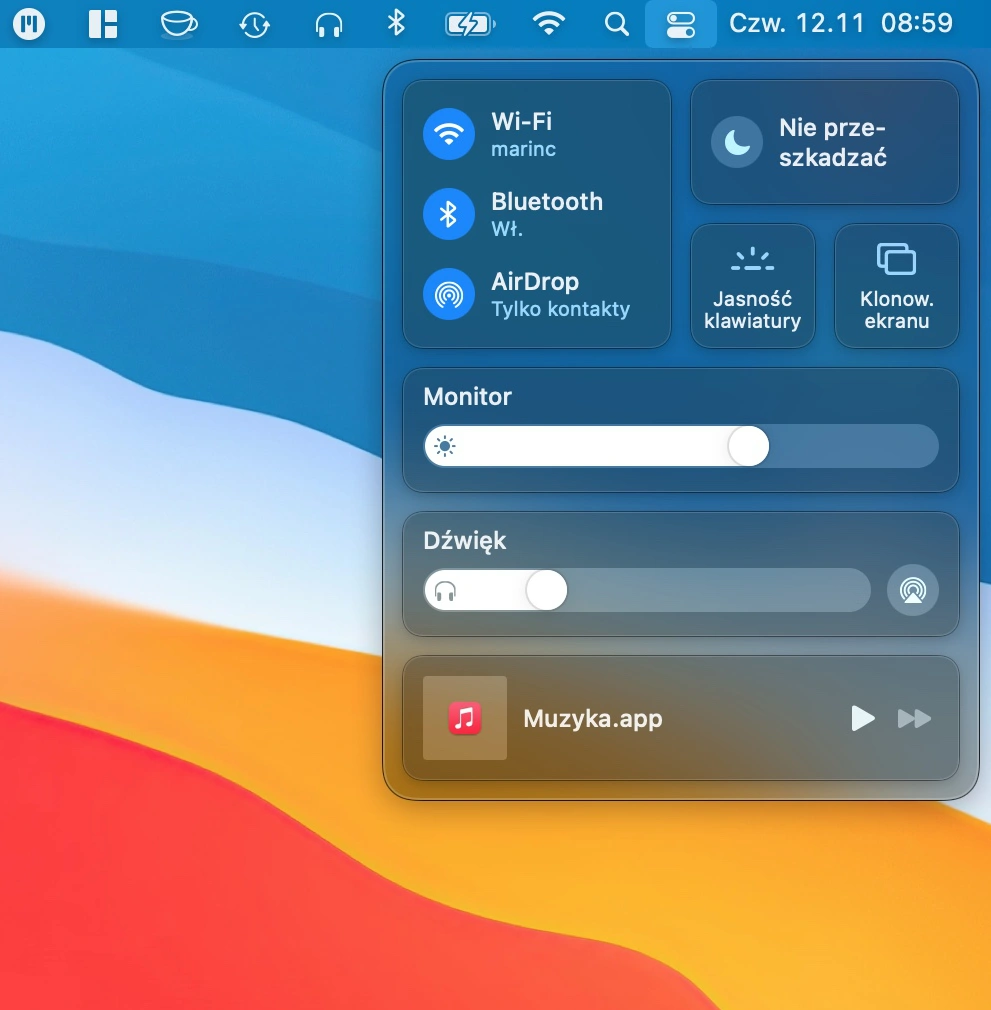Click the keyboard brightness glyph icon
Screen dimensions: 991x1010
[x=753, y=258]
